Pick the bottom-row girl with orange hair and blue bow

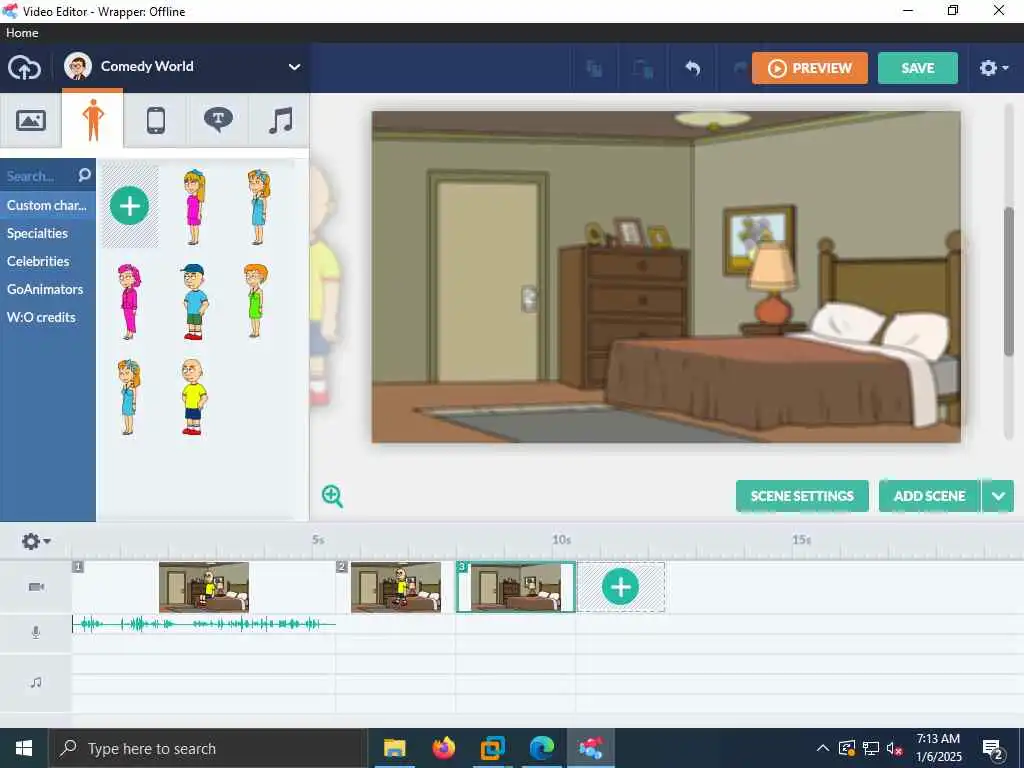[x=129, y=396]
